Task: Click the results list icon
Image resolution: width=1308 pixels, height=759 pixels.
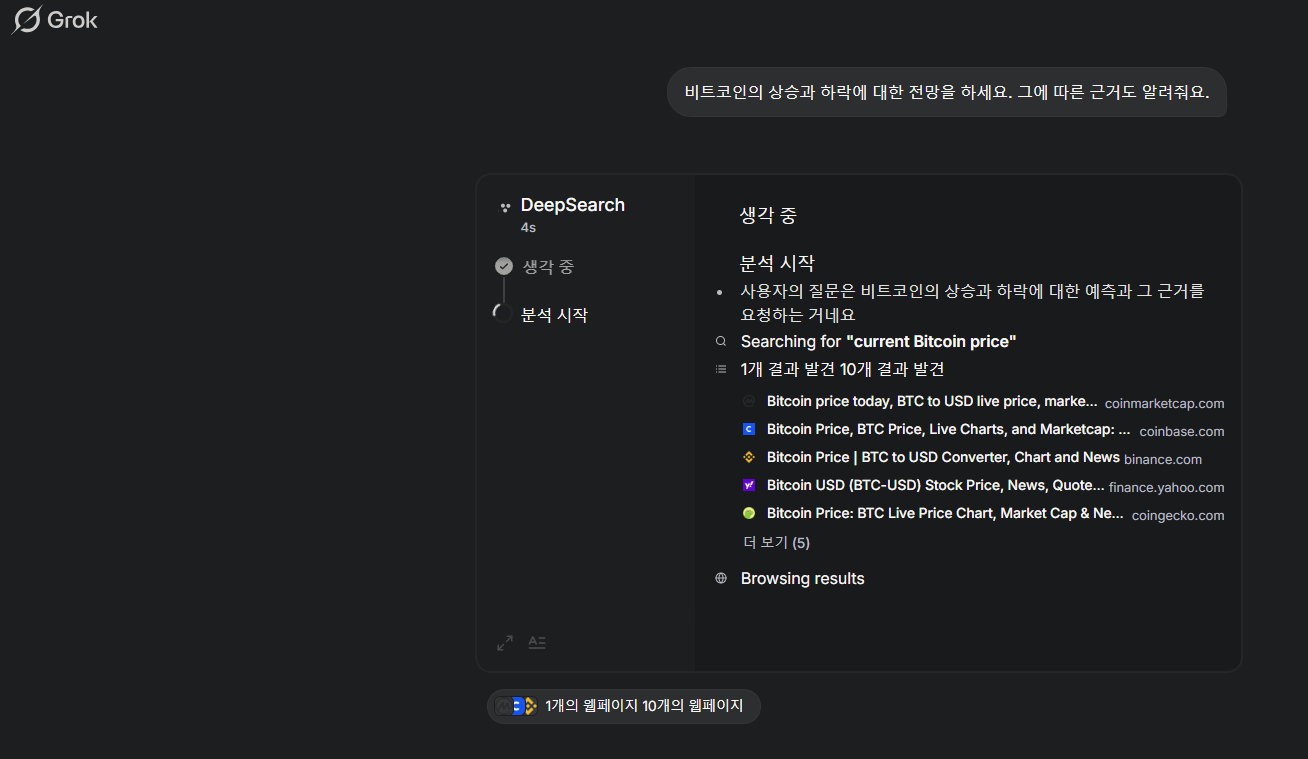Action: point(721,369)
